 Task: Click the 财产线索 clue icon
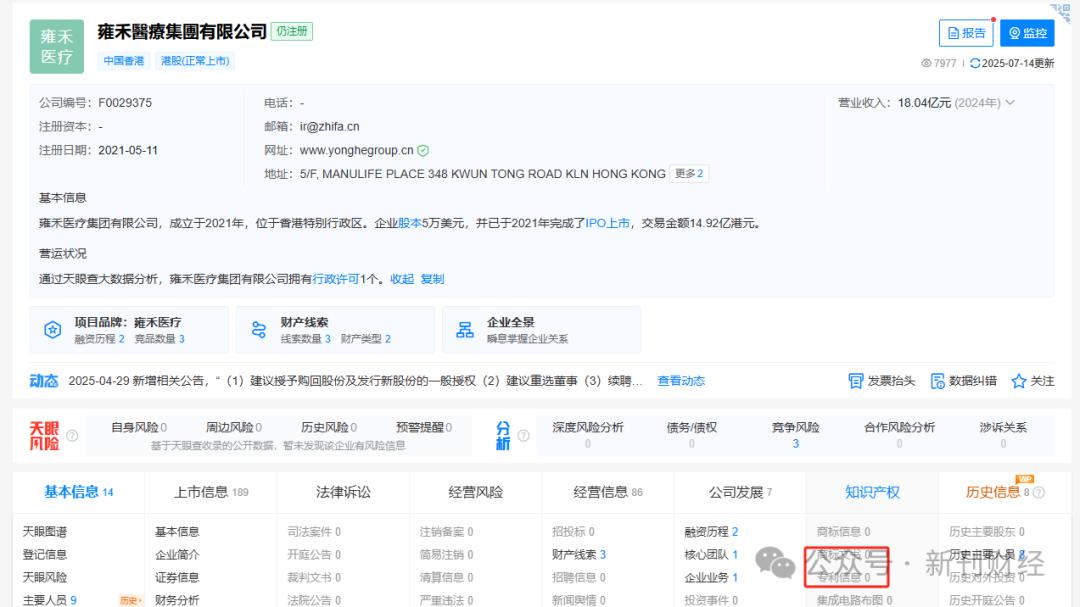click(x=259, y=330)
